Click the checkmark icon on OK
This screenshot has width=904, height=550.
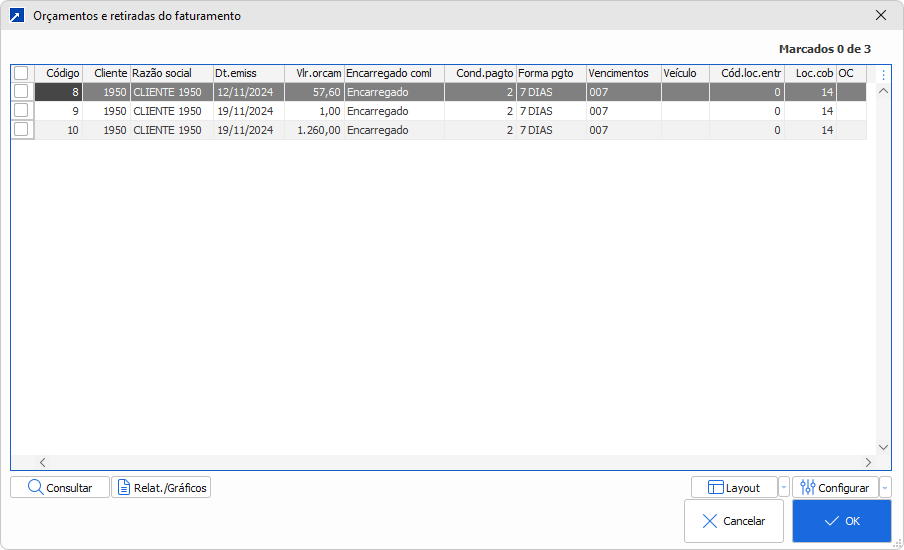(831, 521)
